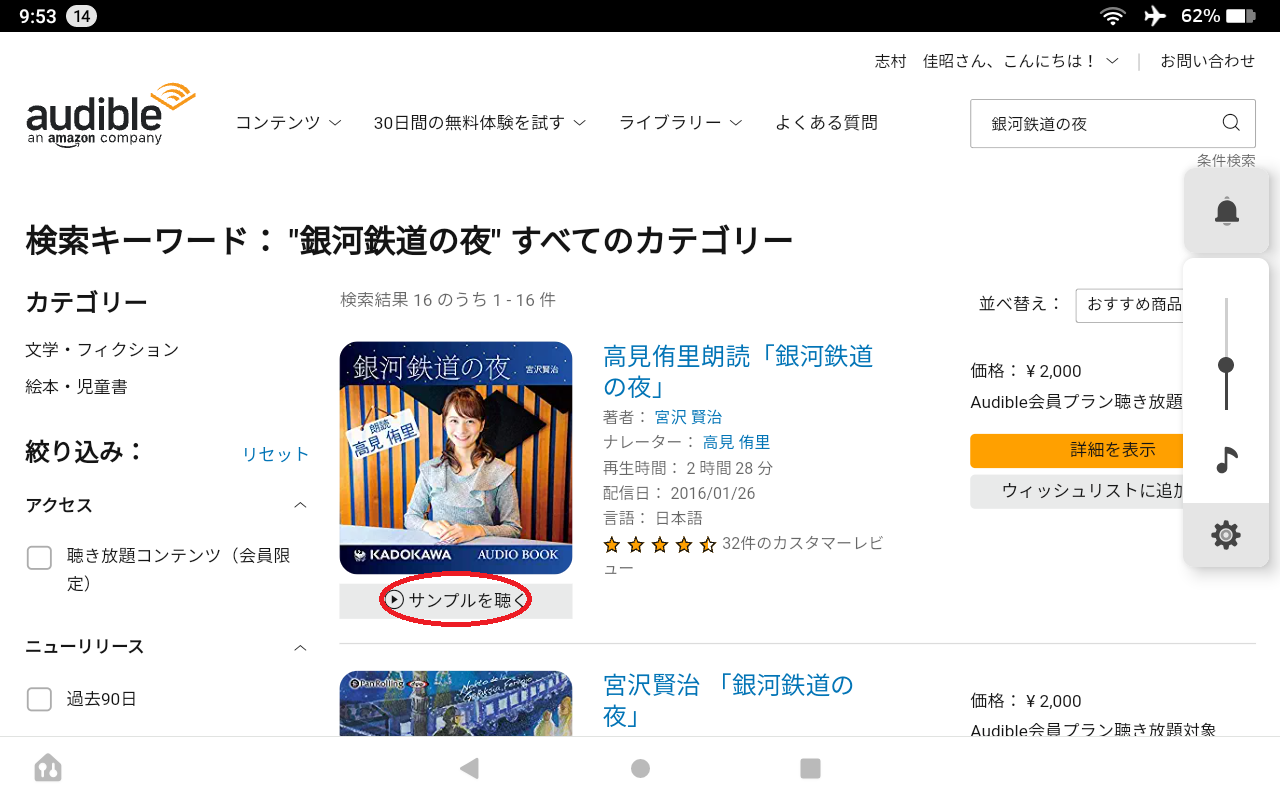
Task: Tap the airplane mode status icon
Action: (x=1155, y=16)
